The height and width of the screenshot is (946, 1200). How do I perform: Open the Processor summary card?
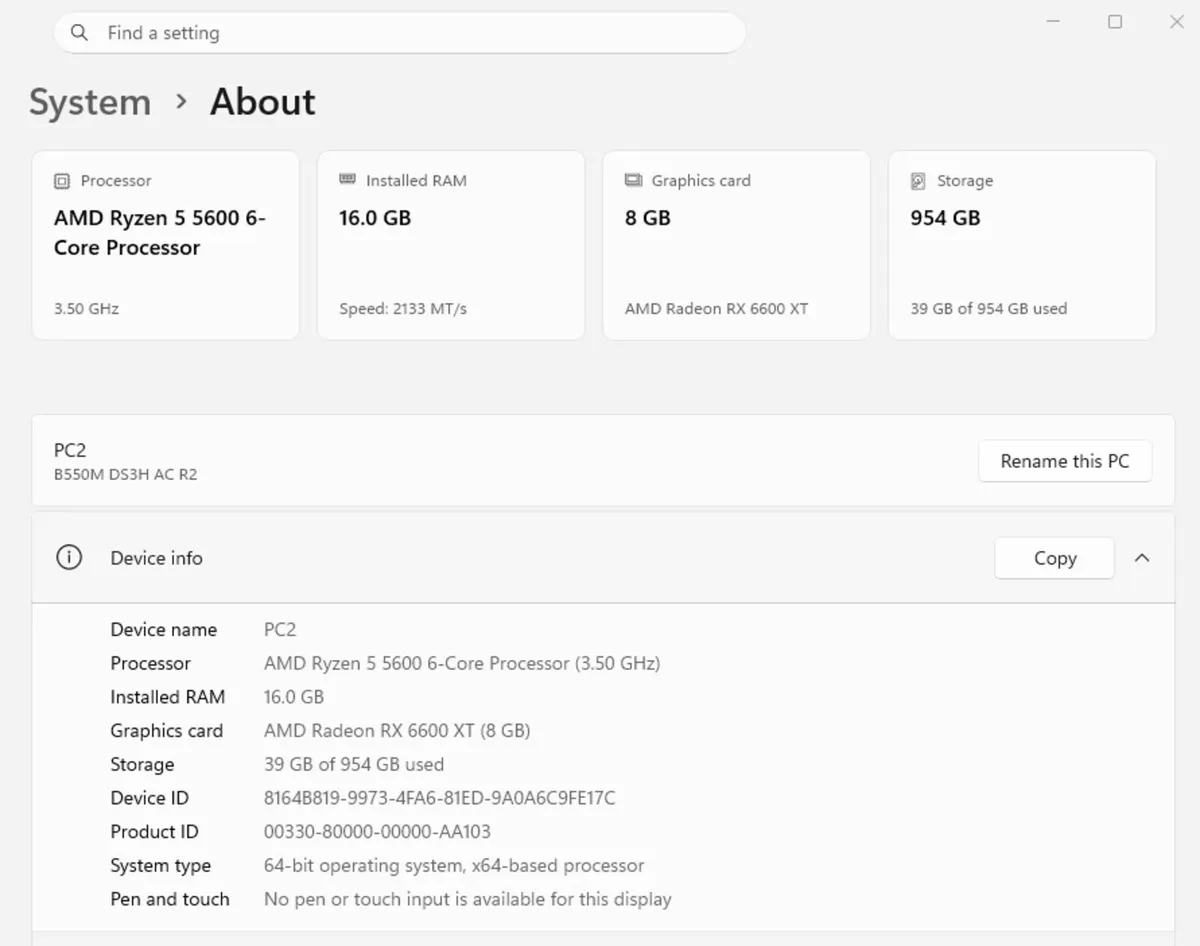[x=166, y=245]
